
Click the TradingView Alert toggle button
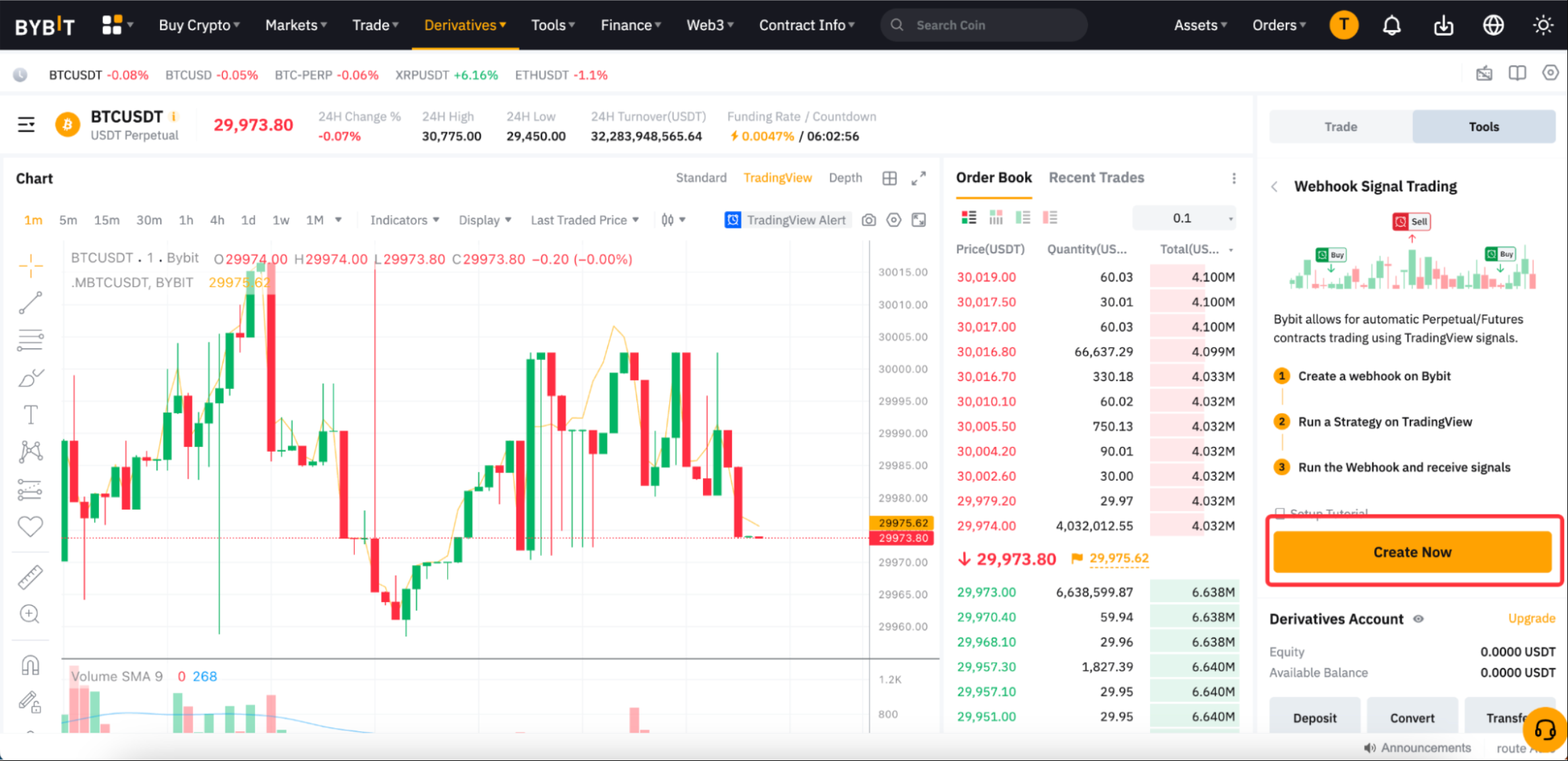(x=788, y=219)
